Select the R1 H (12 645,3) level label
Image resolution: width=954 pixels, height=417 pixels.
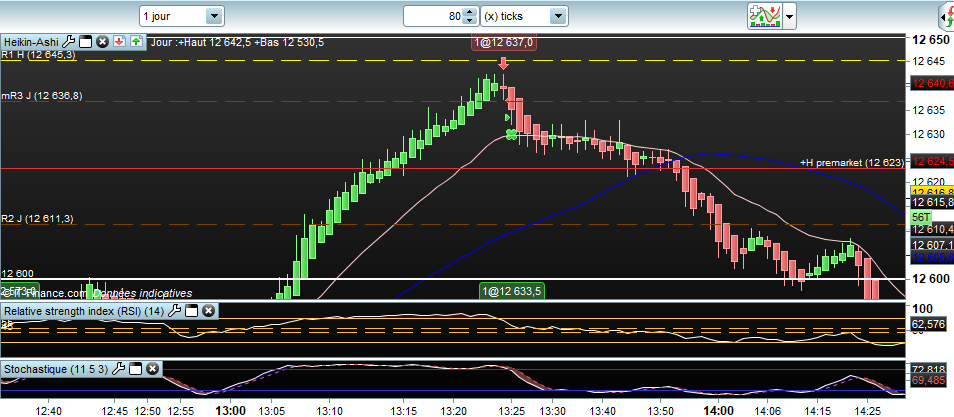pyautogui.click(x=38, y=55)
